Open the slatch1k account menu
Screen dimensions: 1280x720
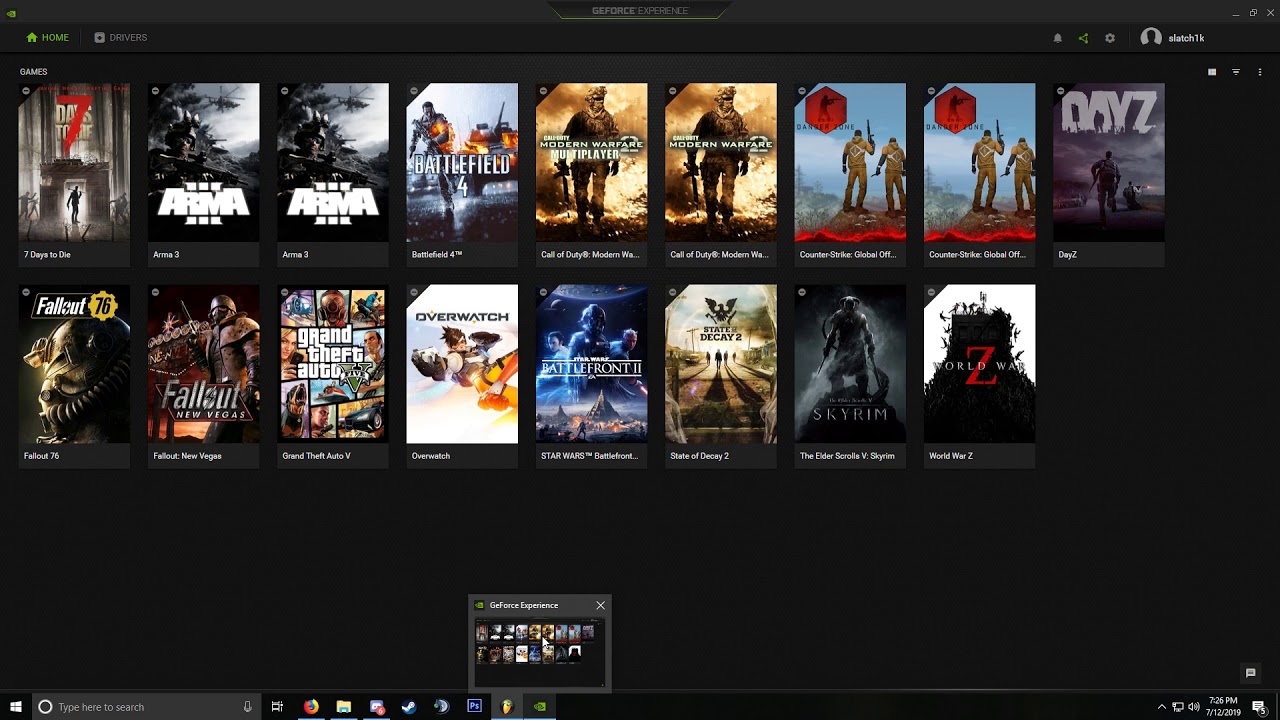(x=1172, y=38)
